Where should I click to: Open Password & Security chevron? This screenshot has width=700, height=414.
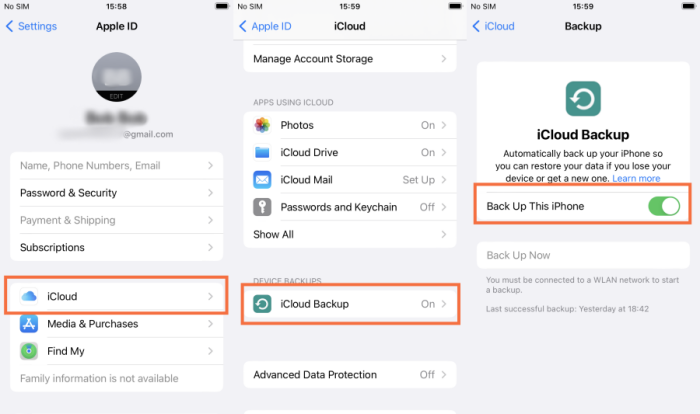(x=210, y=193)
